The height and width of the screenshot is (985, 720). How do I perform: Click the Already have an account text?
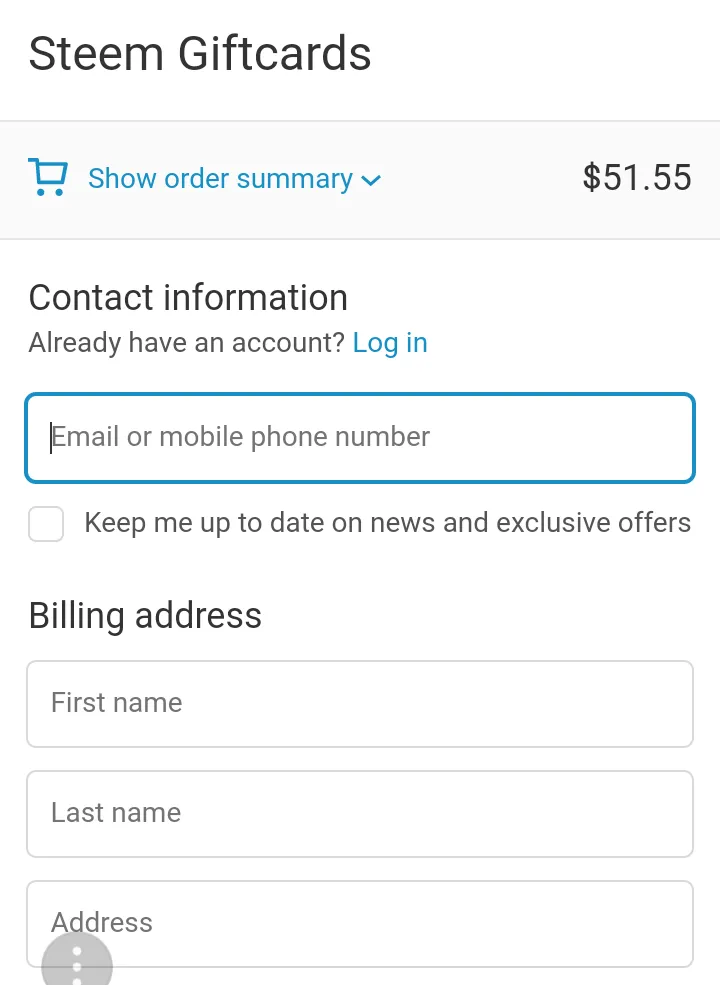coord(187,343)
